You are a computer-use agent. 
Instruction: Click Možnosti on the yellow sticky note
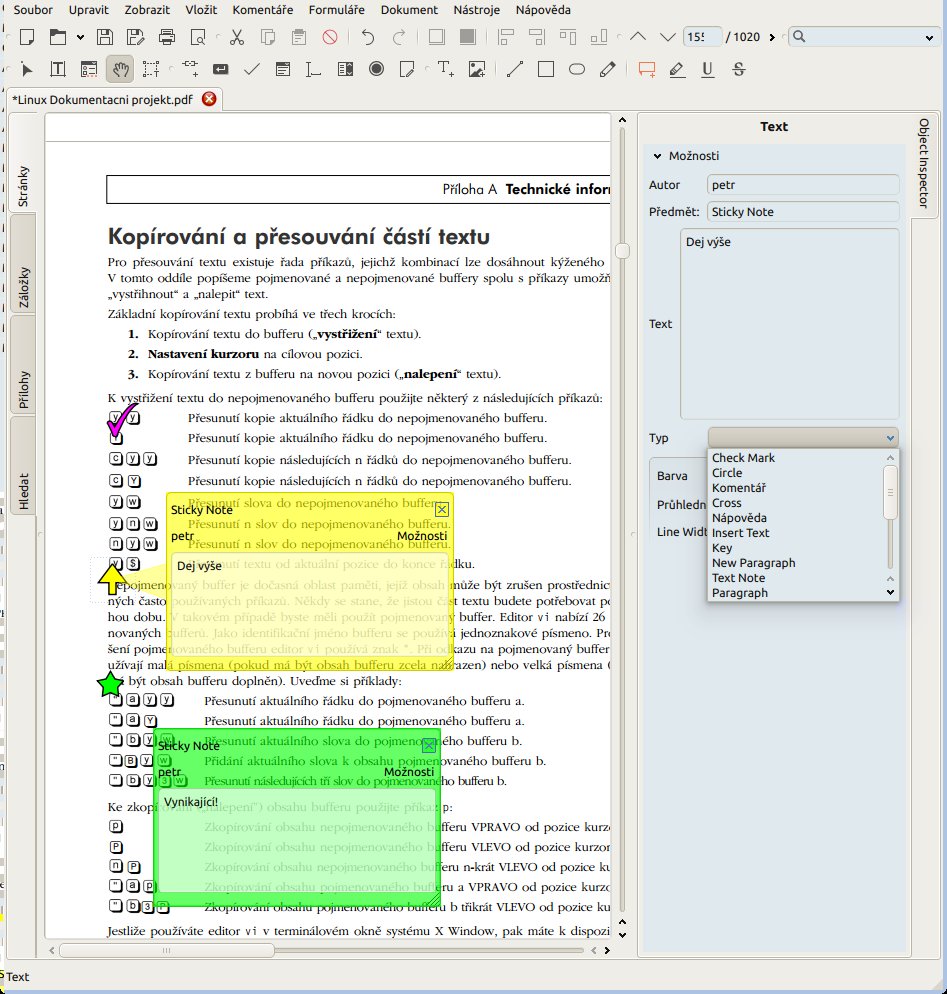[x=422, y=536]
